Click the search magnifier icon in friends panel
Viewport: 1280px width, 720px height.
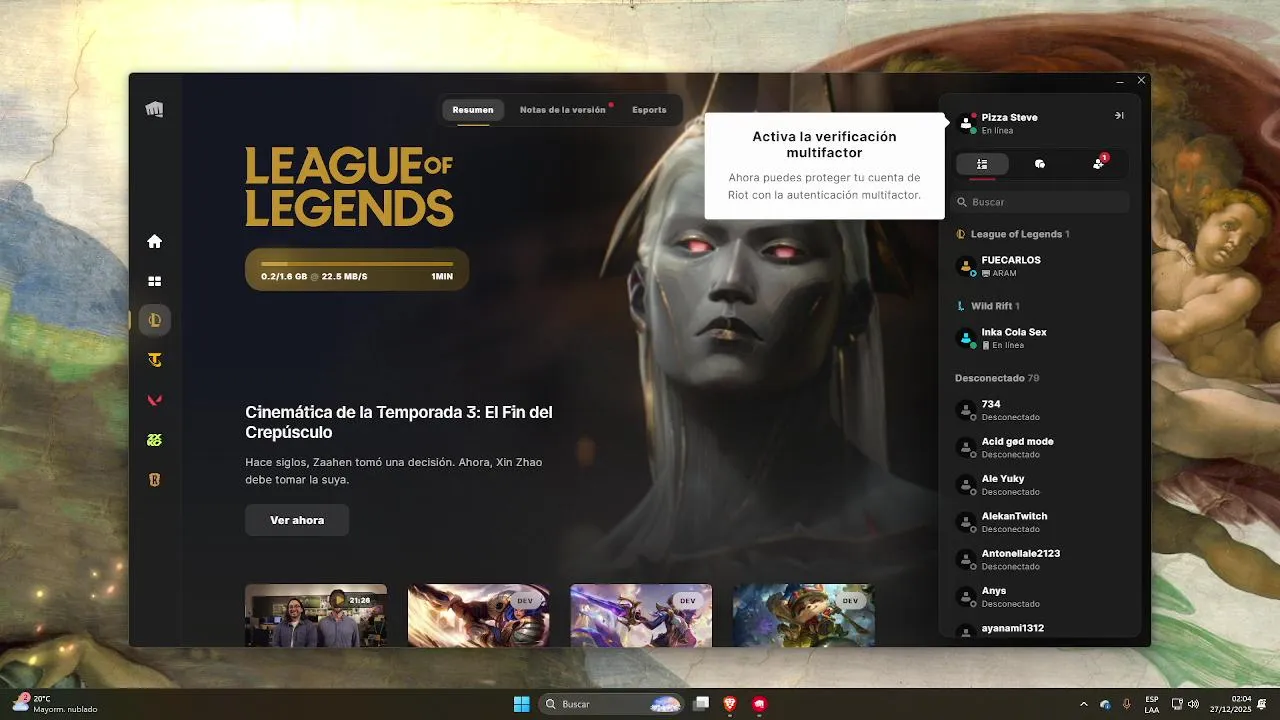(x=962, y=202)
